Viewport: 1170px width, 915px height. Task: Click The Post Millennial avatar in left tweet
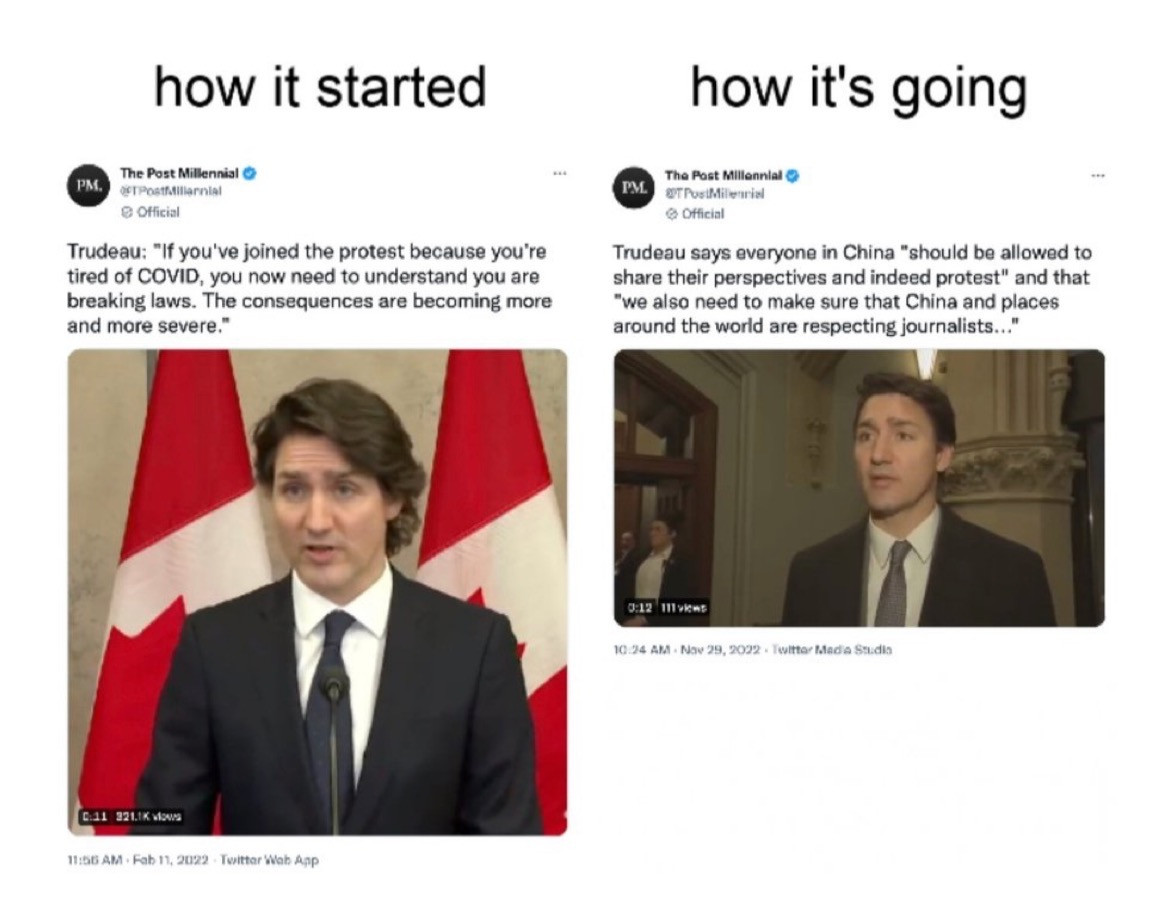[x=89, y=185]
